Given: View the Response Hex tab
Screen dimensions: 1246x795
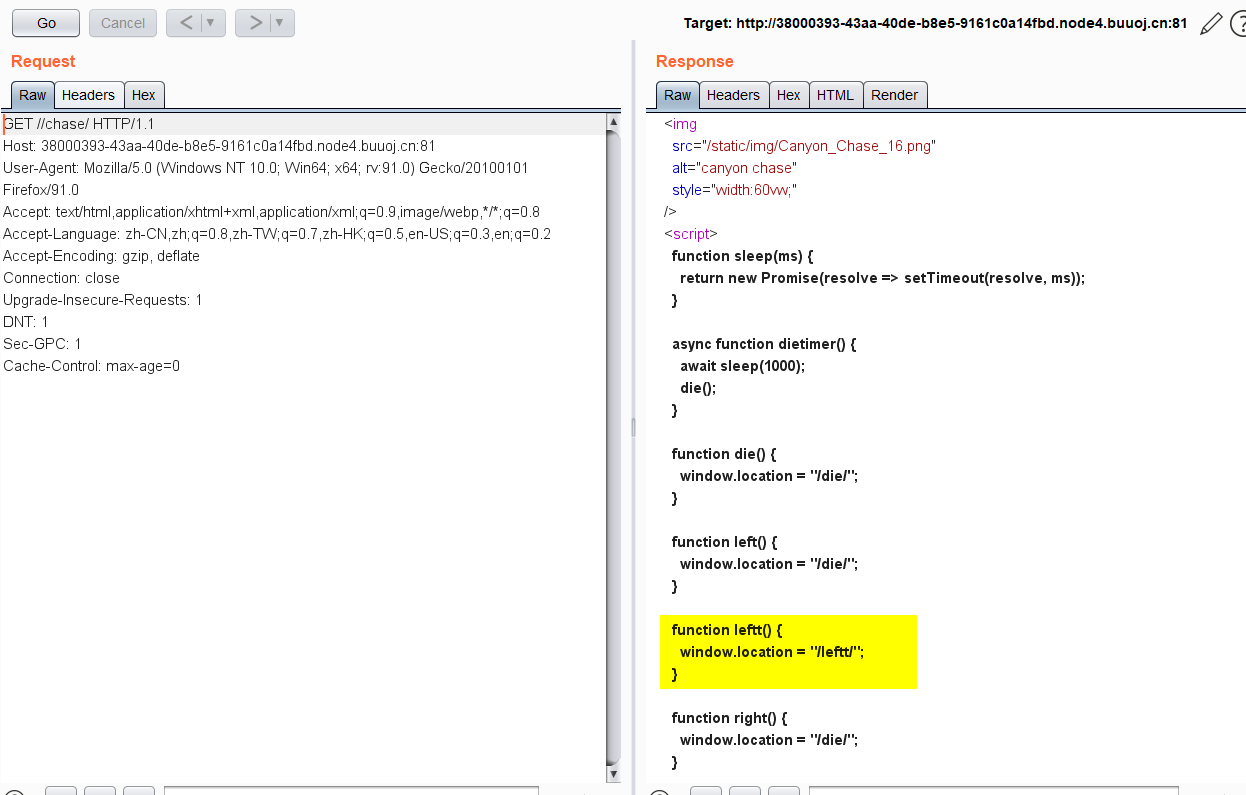Looking at the screenshot, I should (789, 95).
